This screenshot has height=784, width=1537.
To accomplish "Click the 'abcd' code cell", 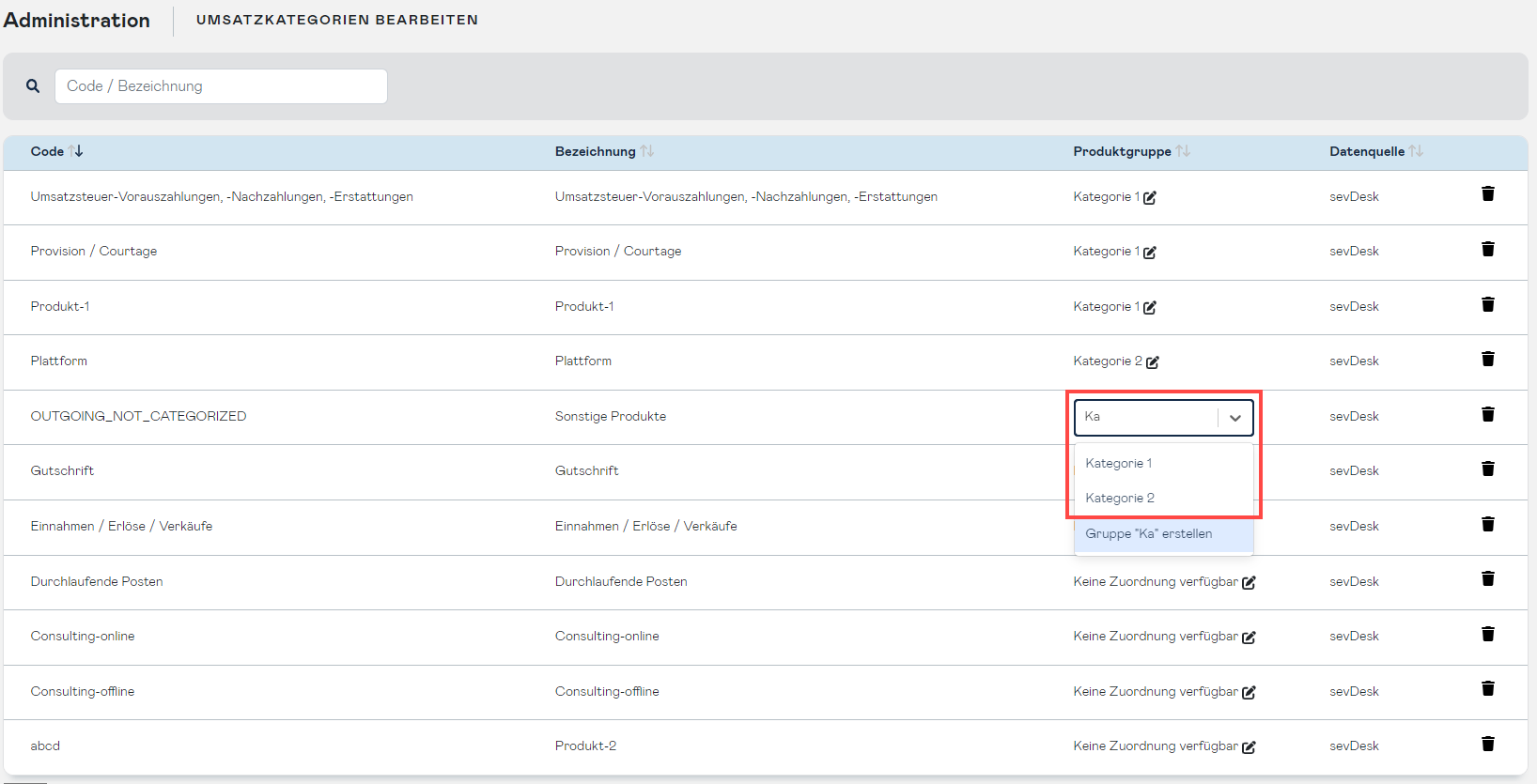I will [45, 746].
